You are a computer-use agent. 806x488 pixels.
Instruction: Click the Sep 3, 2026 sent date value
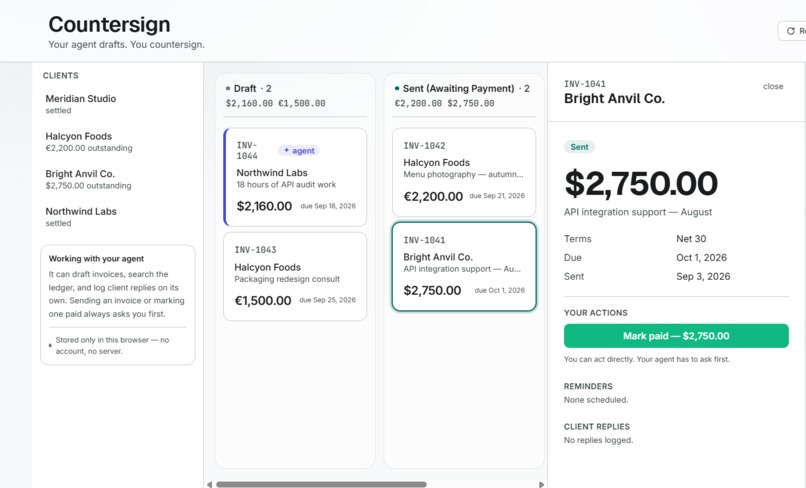tap(703, 277)
